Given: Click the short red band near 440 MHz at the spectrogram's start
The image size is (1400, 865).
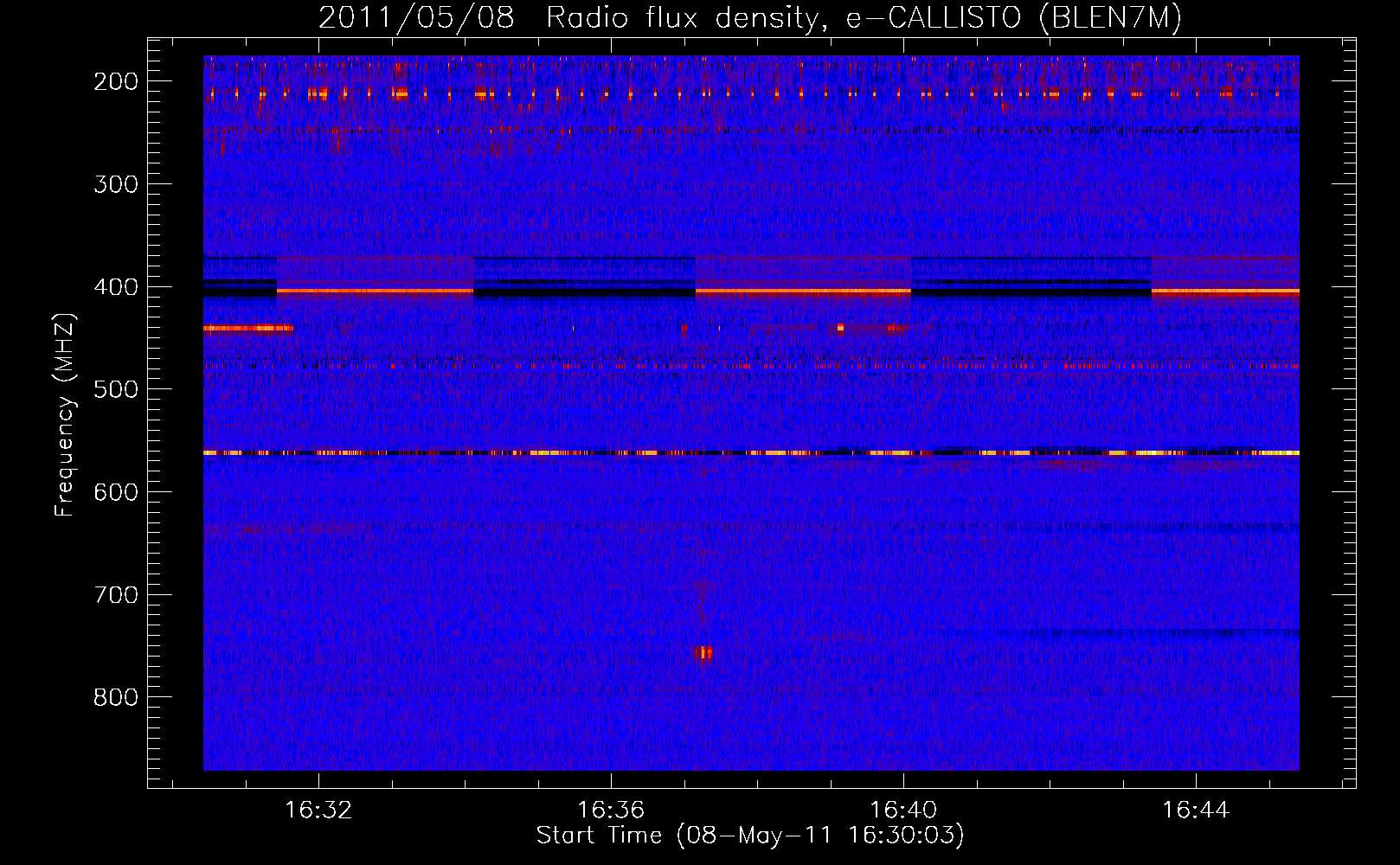Looking at the screenshot, I should 248,328.
